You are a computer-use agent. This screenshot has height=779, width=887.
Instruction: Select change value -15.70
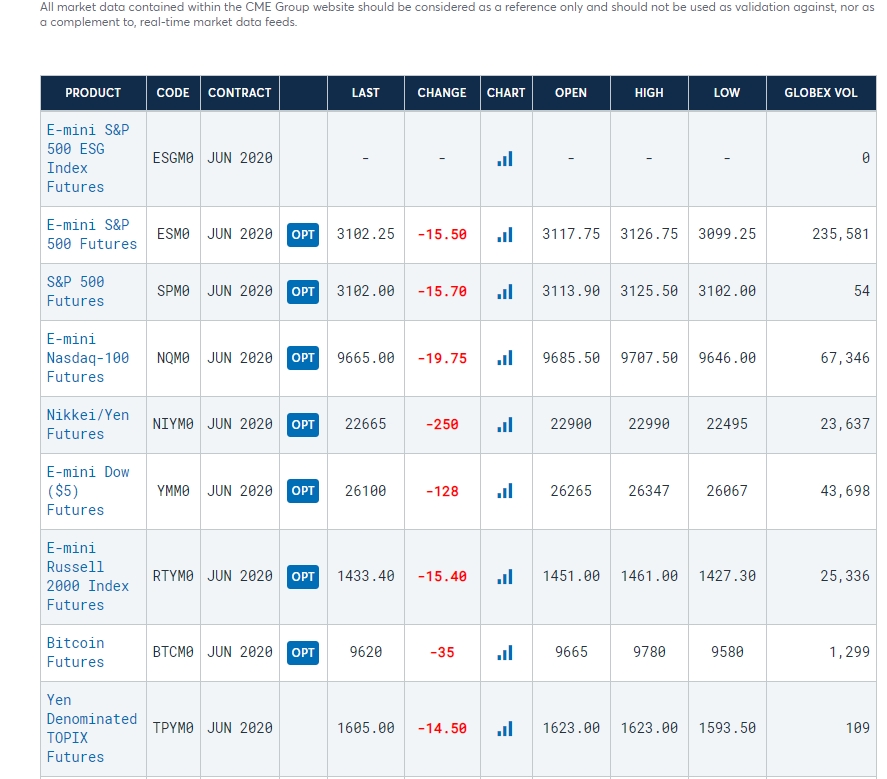pos(442,291)
